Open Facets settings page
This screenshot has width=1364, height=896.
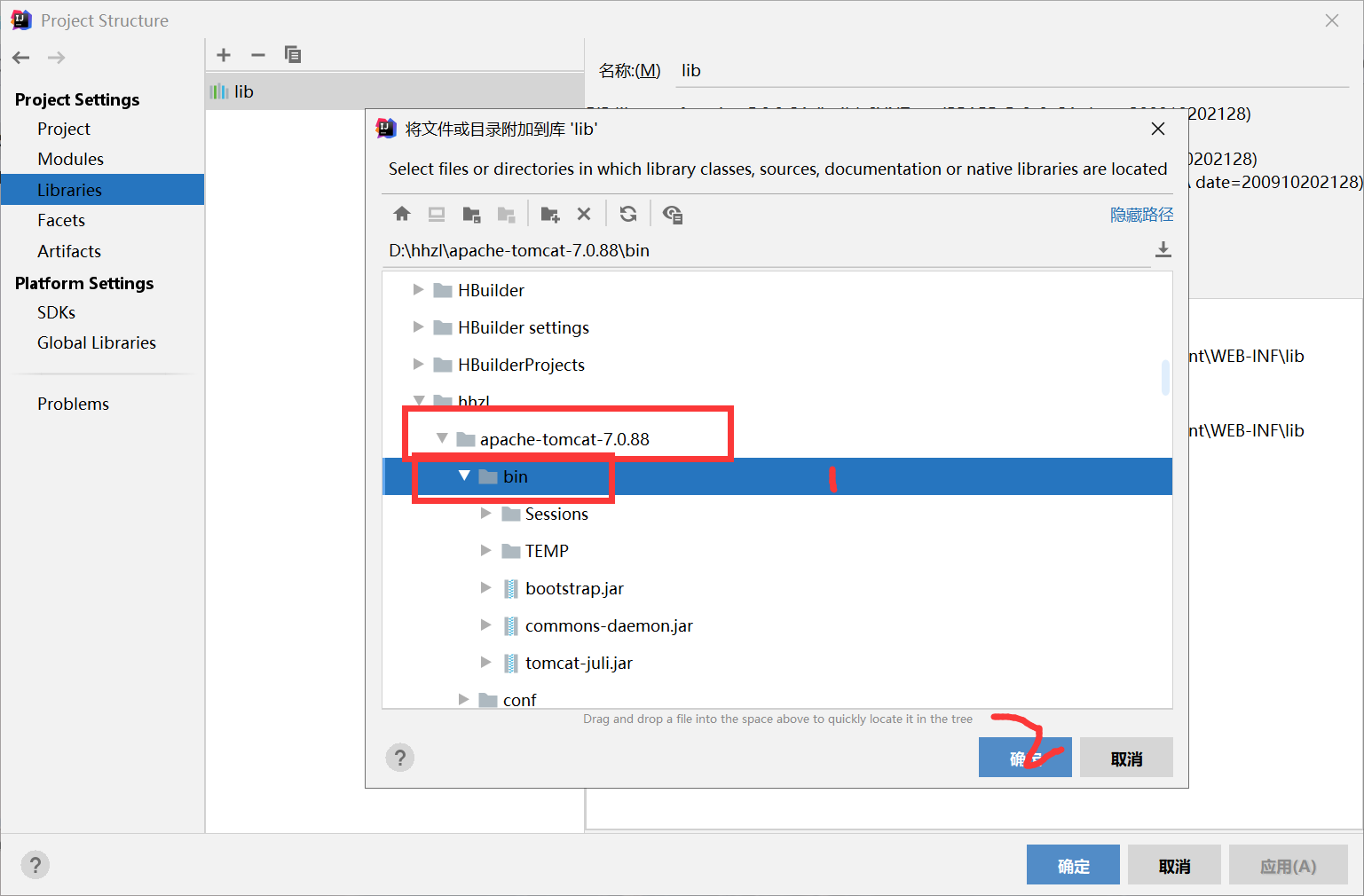tap(61, 220)
